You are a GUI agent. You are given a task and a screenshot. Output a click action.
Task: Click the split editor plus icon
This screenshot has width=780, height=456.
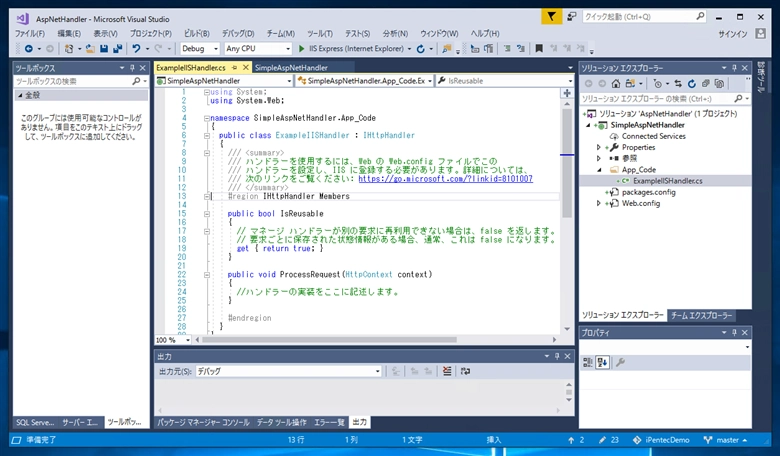click(567, 93)
